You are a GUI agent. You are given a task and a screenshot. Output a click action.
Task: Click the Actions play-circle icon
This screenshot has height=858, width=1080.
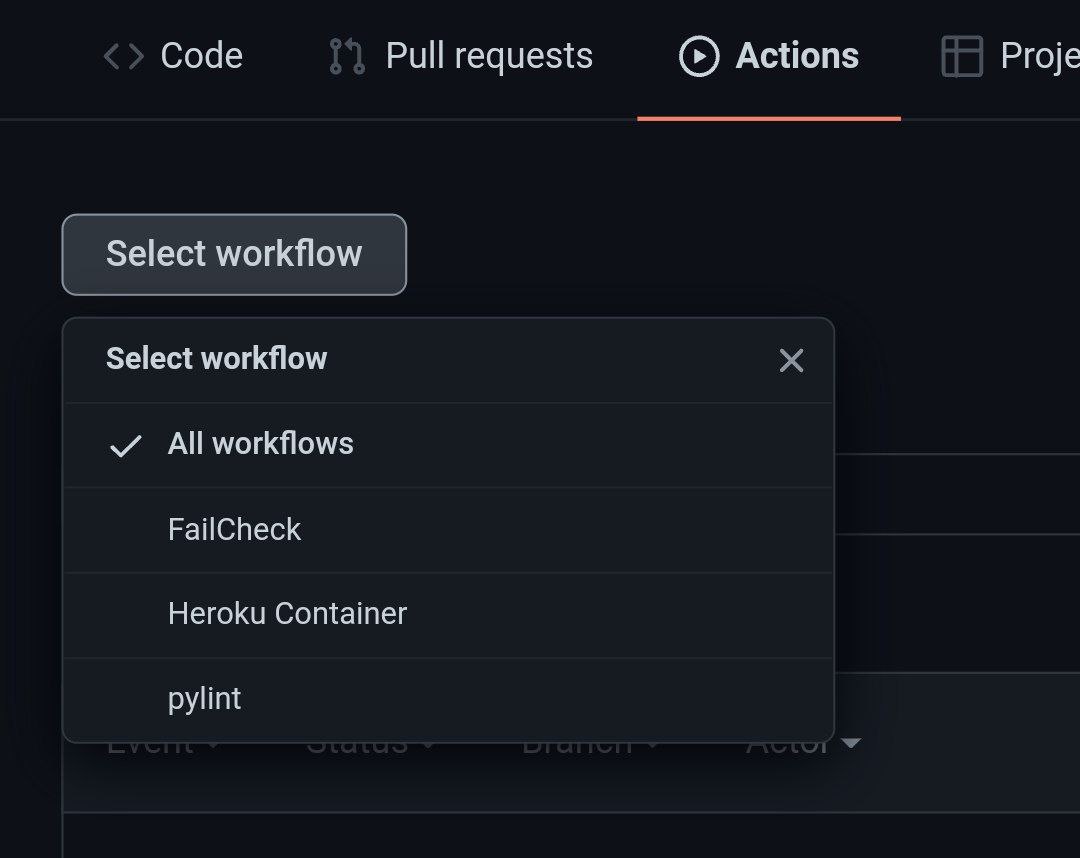click(x=698, y=57)
